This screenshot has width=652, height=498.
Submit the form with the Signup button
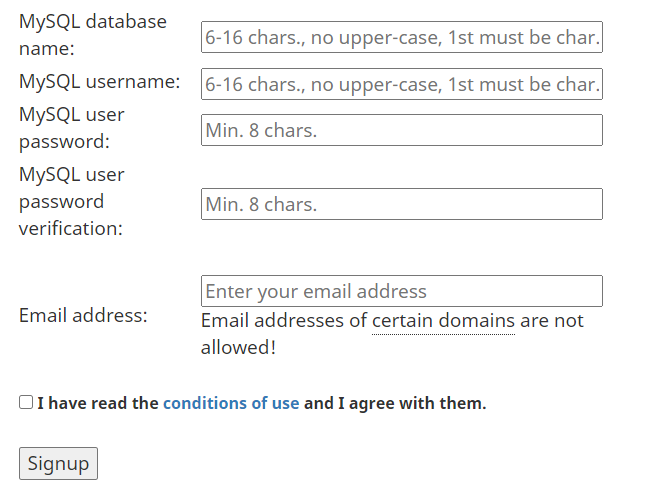(58, 463)
